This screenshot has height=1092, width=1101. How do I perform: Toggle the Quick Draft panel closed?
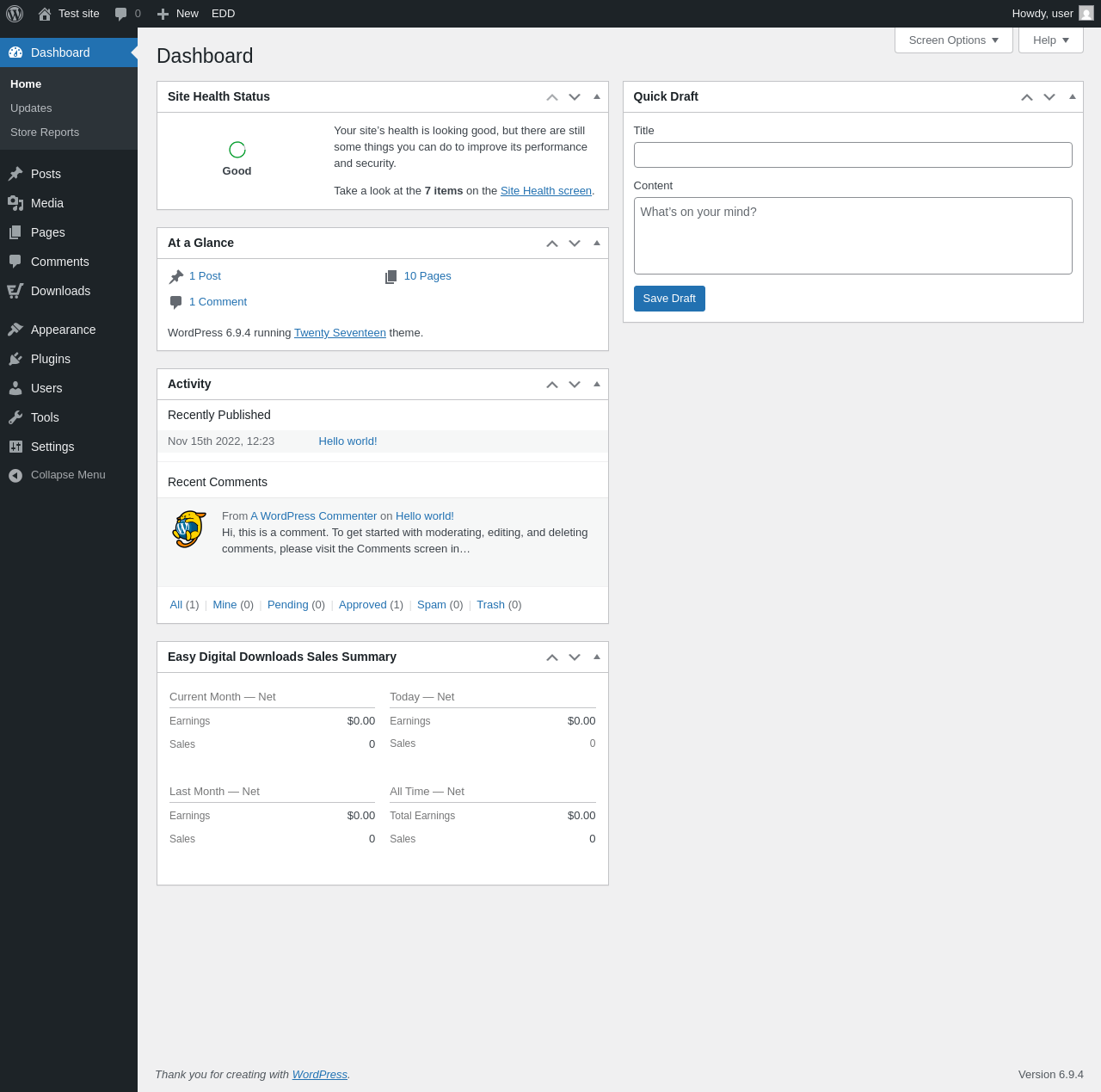tap(1073, 96)
